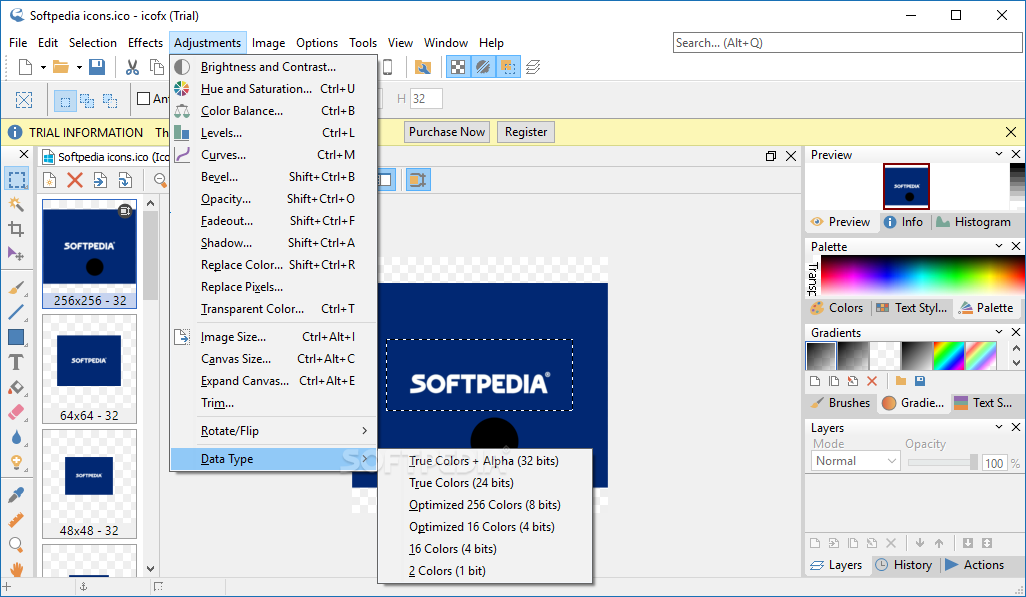Select the paint bucket fill tool
The height and width of the screenshot is (597, 1026).
(16, 387)
